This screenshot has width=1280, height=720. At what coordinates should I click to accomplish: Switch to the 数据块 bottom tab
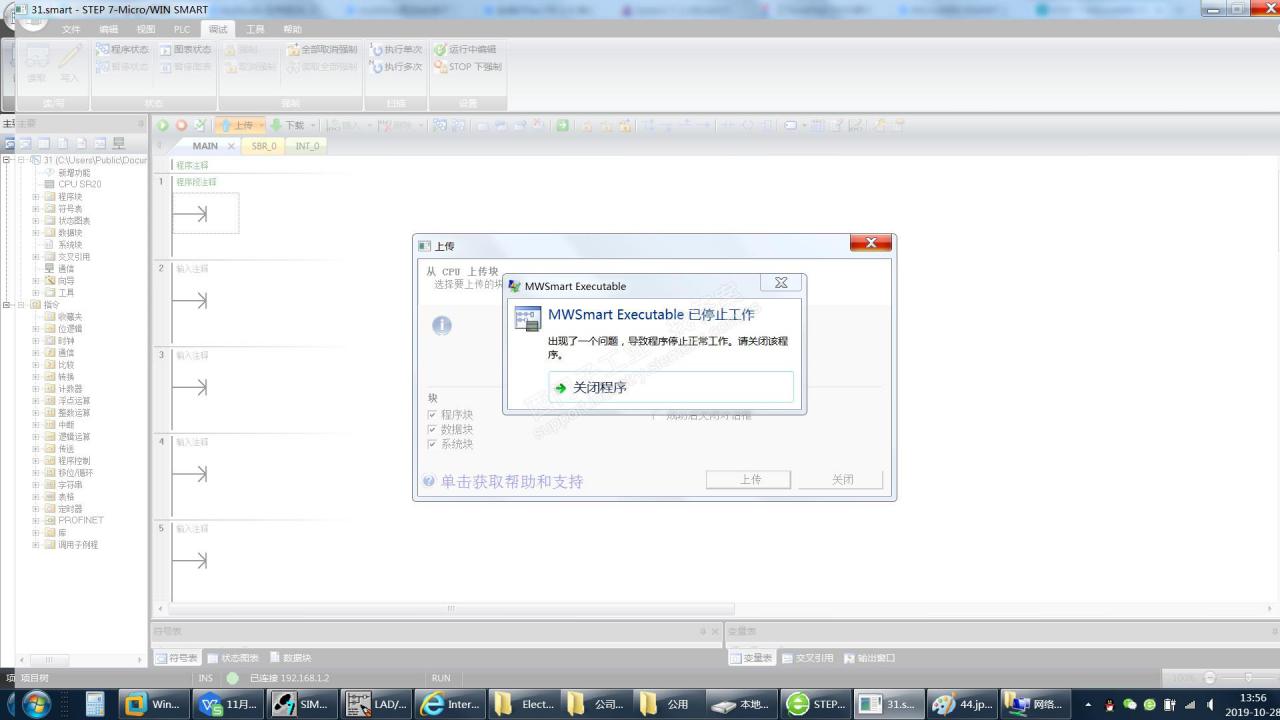[291, 658]
